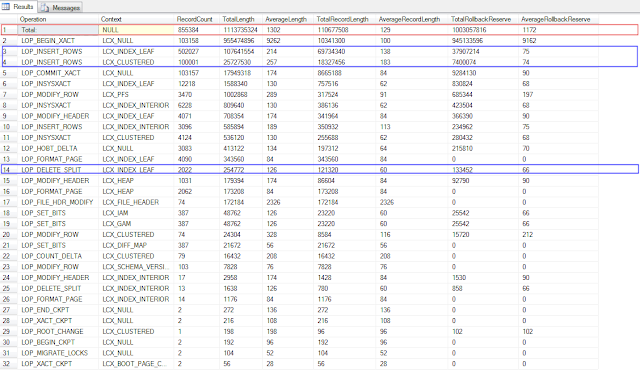This screenshot has width=640, height=373.
Task: Select the LOP_BEGIN_CKPT operation cell
Action: coord(58,342)
